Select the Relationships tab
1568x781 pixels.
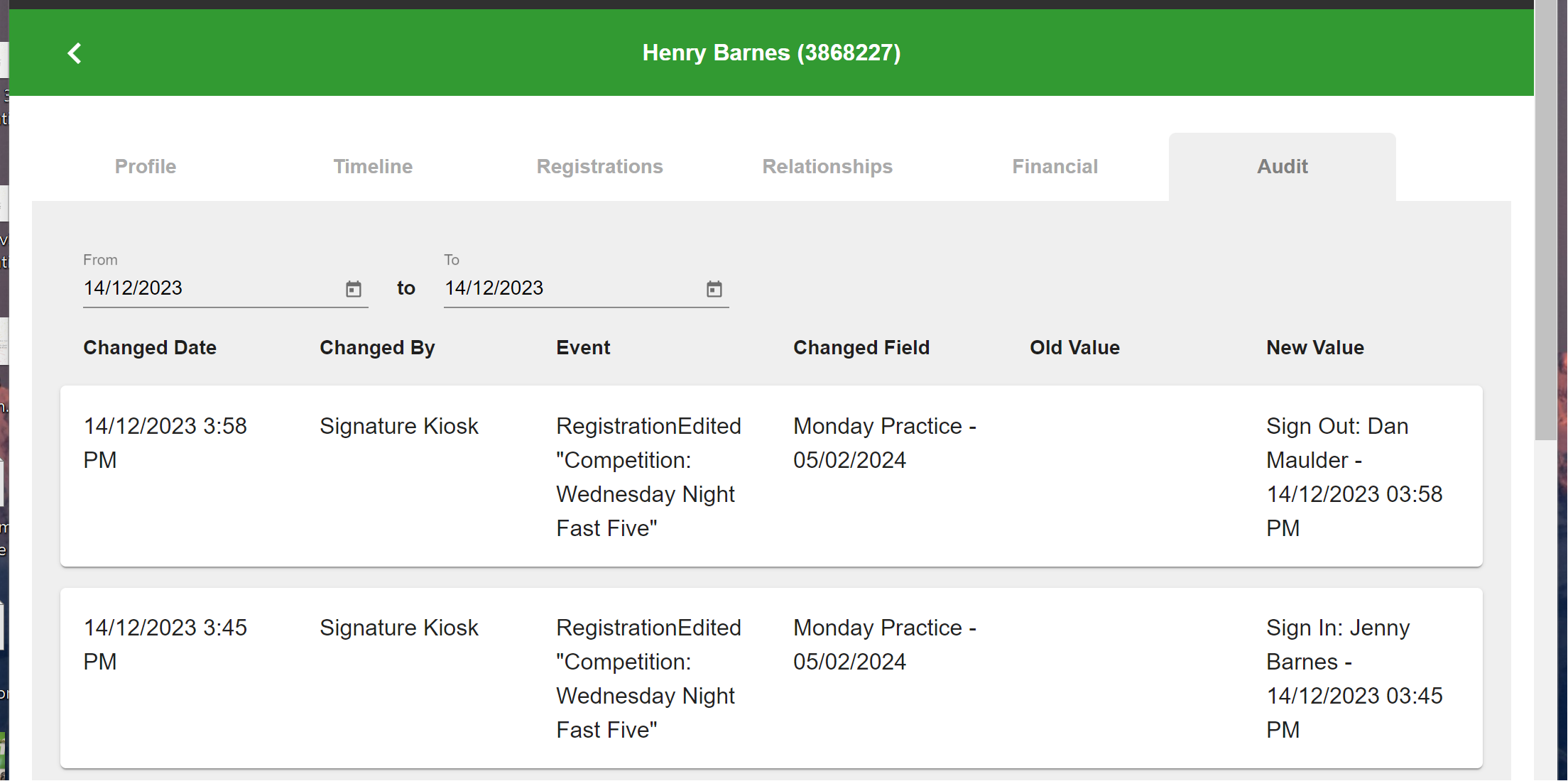click(827, 166)
